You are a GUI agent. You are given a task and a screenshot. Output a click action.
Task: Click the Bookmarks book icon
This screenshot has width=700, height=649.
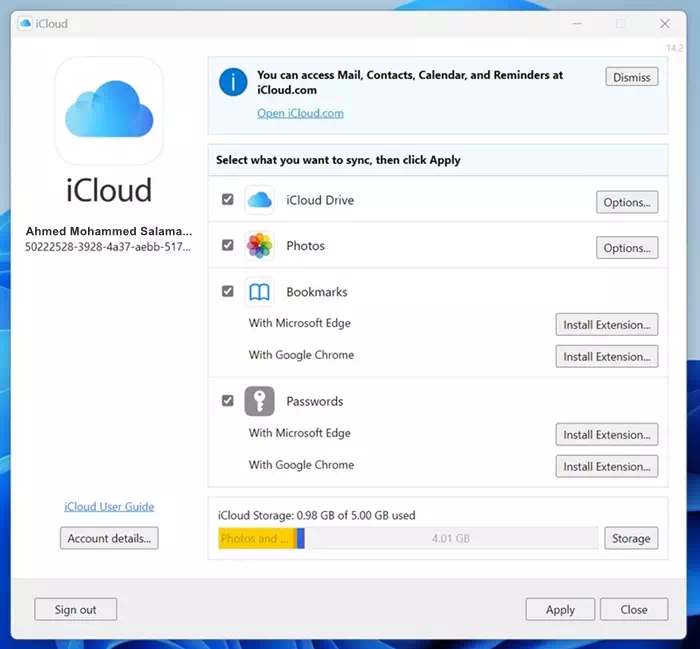pos(259,292)
